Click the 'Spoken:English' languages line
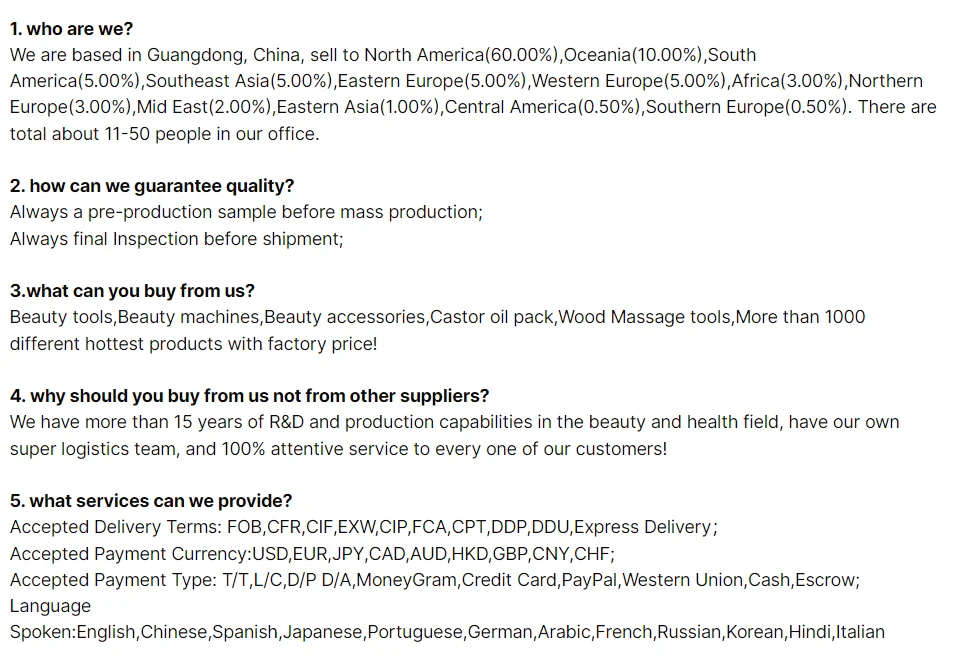This screenshot has height=656, width=954. coord(447,632)
